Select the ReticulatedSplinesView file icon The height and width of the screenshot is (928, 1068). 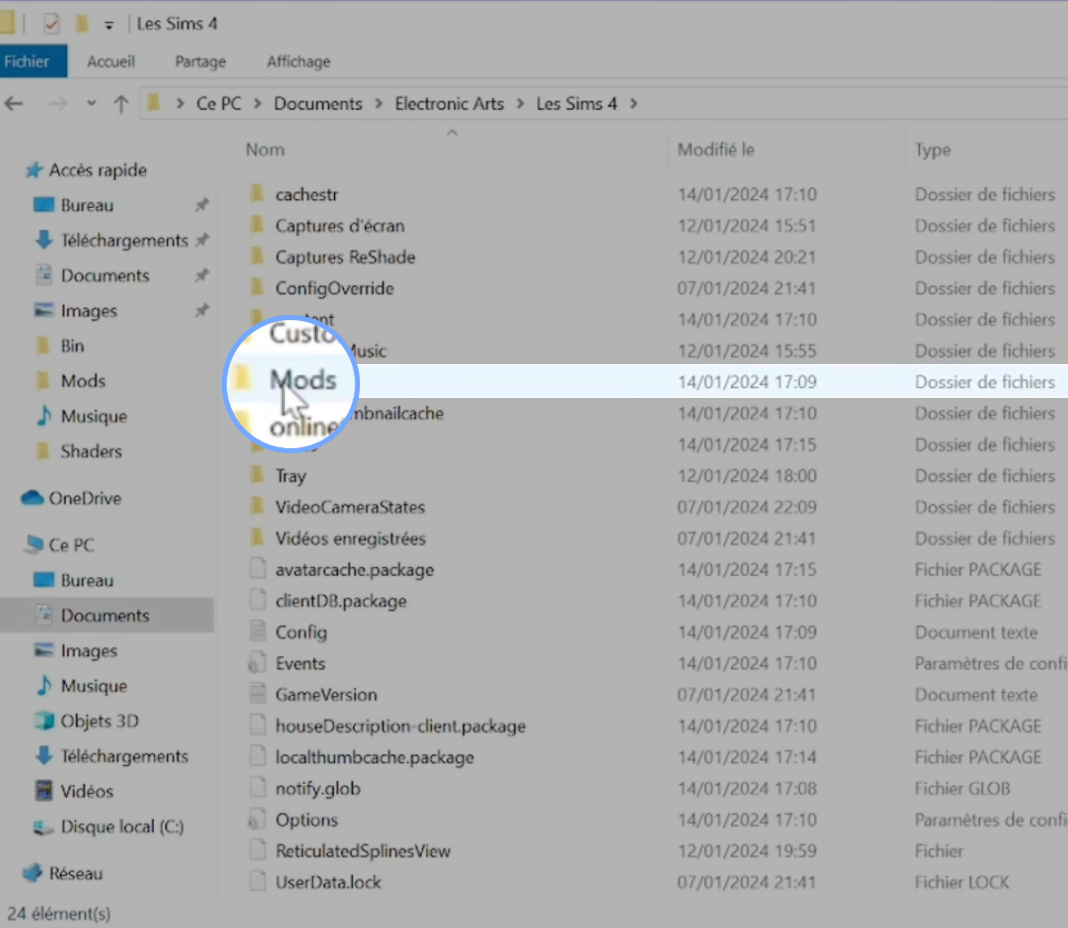[x=257, y=851]
